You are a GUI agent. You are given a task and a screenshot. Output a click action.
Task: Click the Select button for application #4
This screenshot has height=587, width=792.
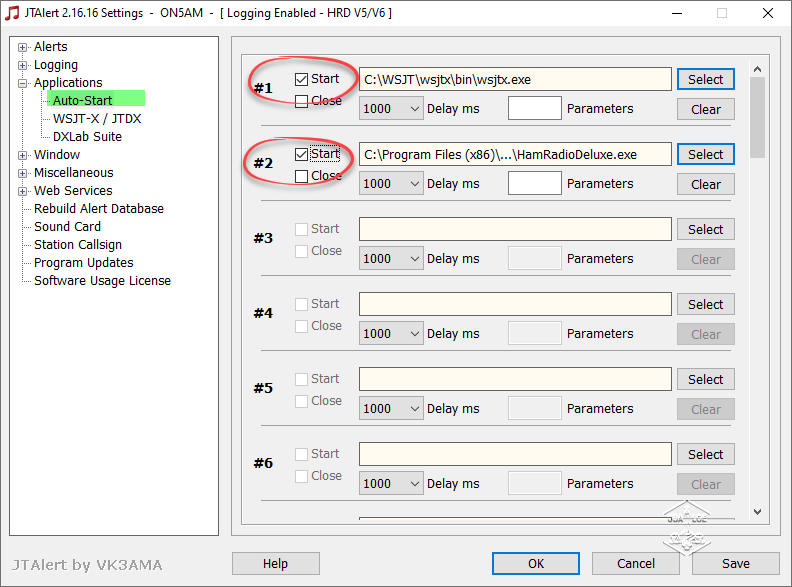[x=706, y=304]
